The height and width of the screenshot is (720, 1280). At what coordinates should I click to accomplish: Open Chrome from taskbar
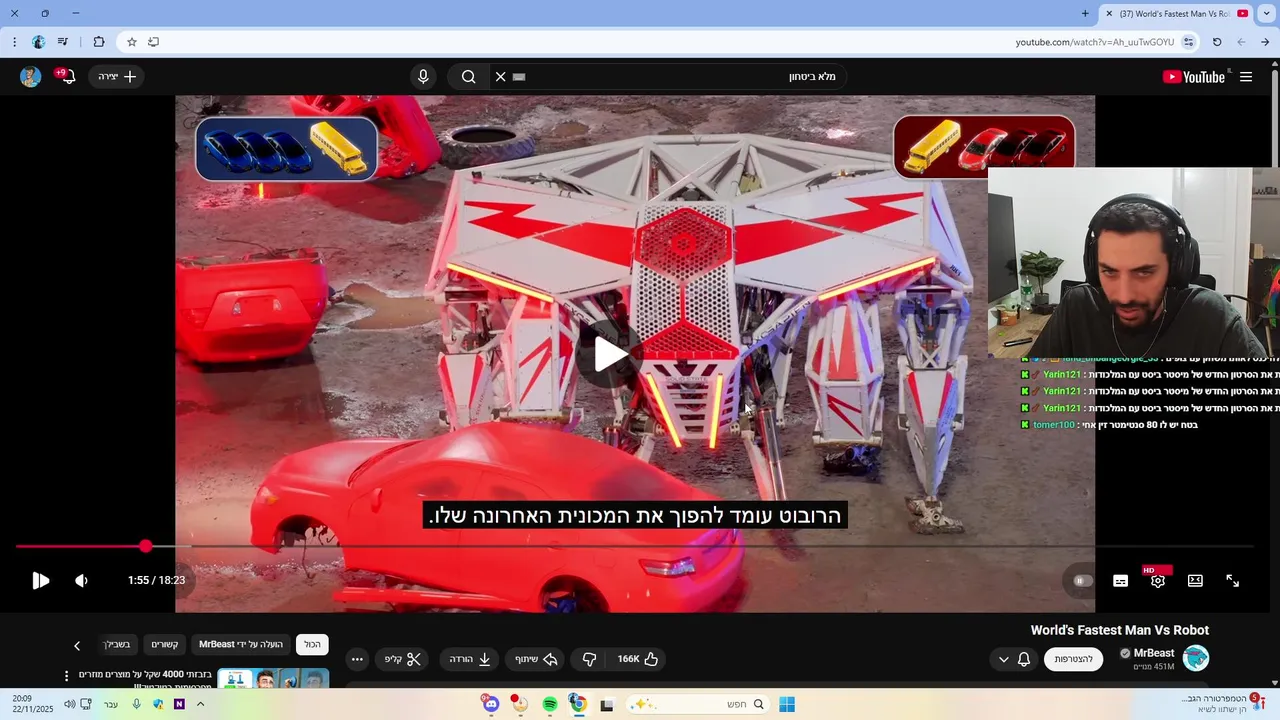pos(578,704)
